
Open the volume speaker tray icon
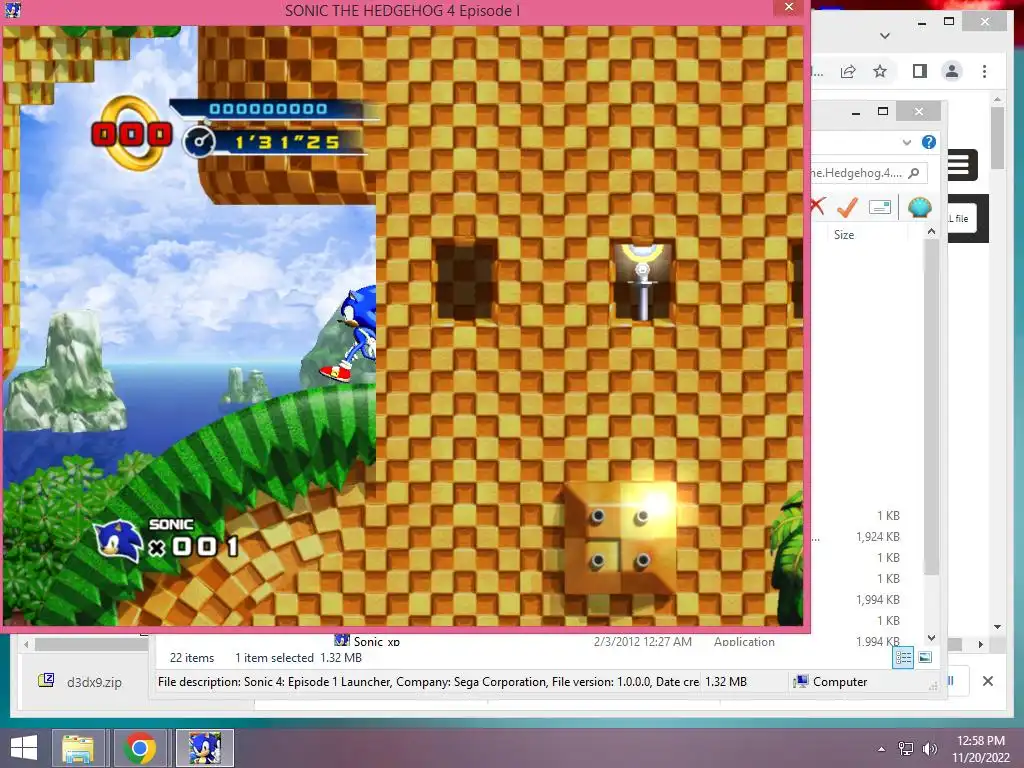point(929,748)
